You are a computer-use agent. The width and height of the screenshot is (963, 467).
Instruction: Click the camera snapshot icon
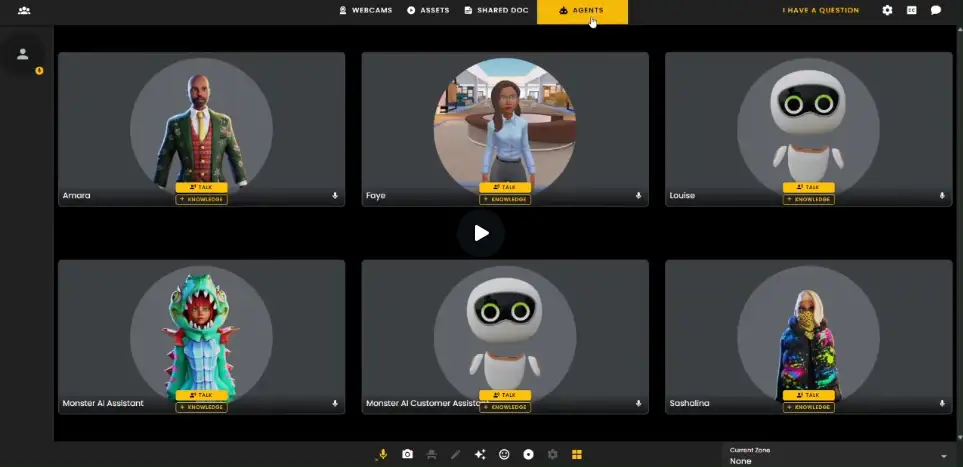point(407,454)
